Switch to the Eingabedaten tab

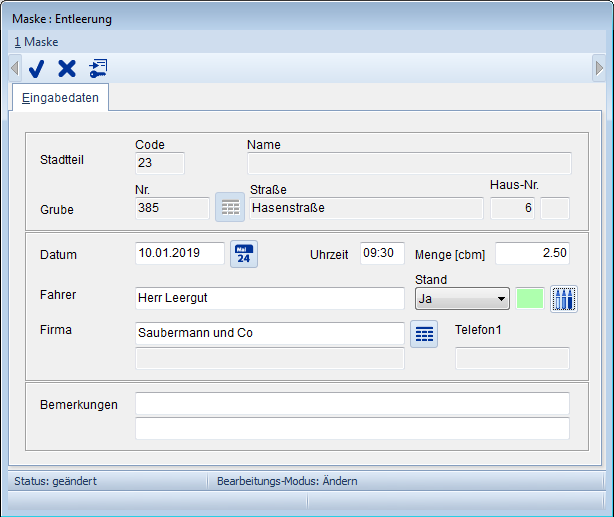60,98
